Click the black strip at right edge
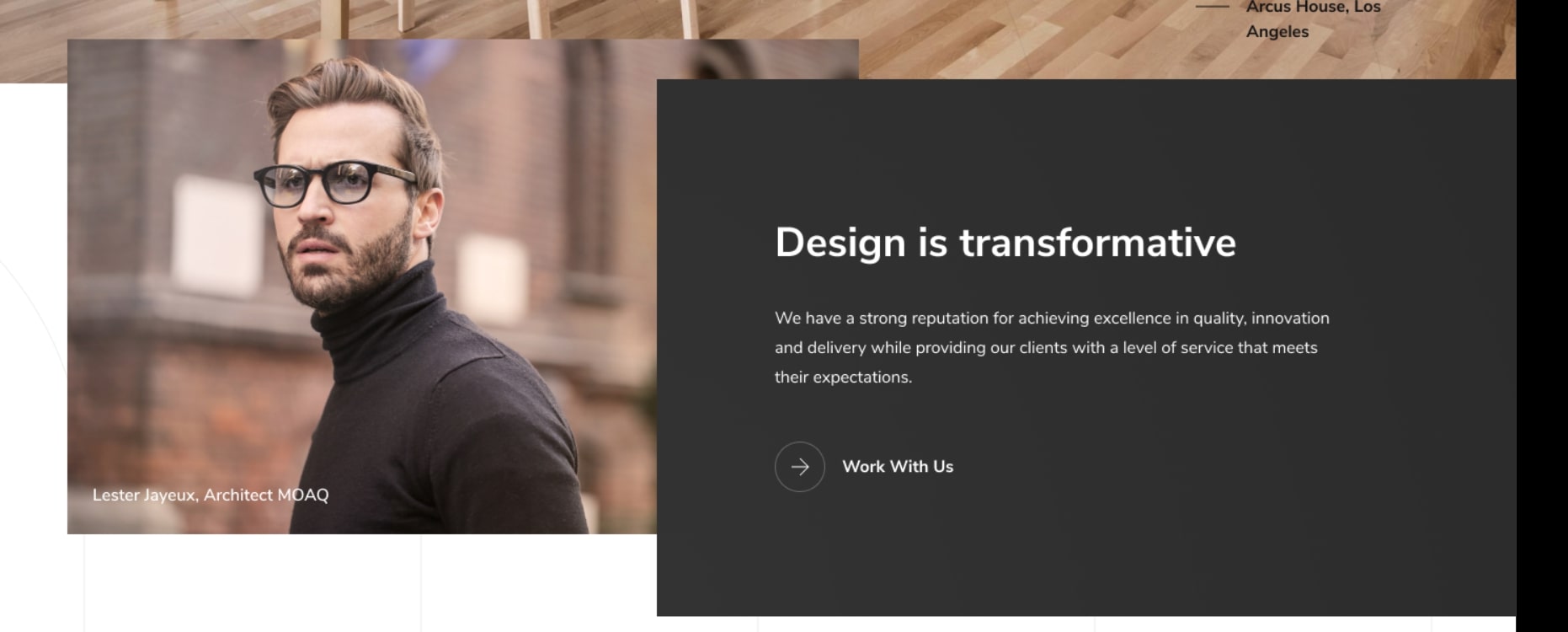The width and height of the screenshot is (1568, 632). pos(1542,316)
